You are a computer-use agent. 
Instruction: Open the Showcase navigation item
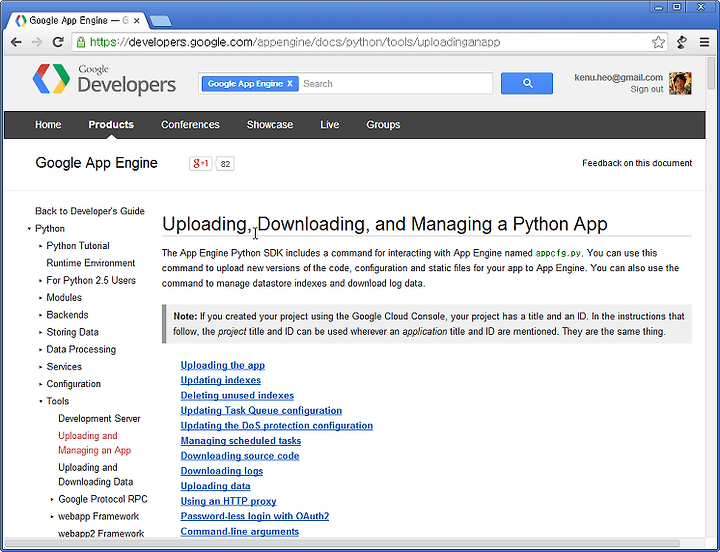(x=270, y=124)
